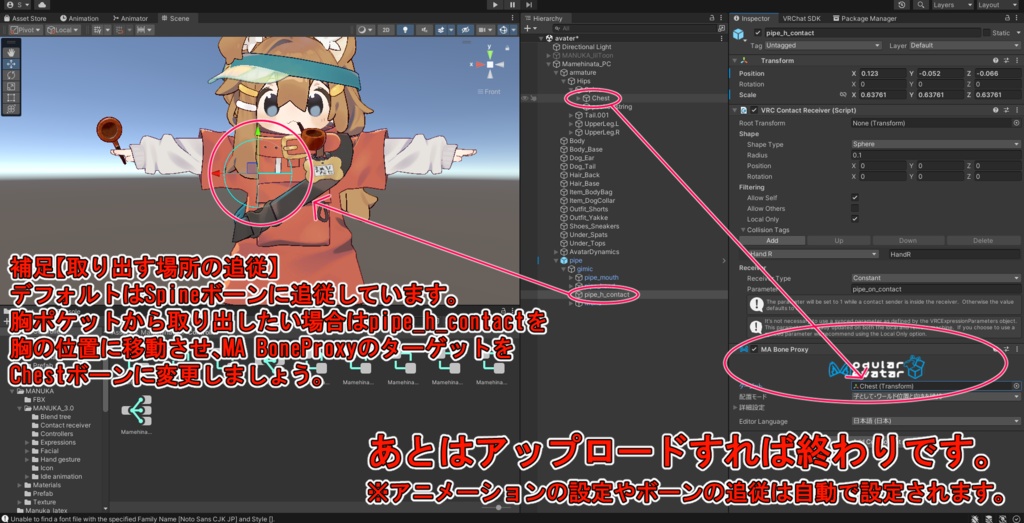Click the Radius value field

pyautogui.click(x=936, y=155)
